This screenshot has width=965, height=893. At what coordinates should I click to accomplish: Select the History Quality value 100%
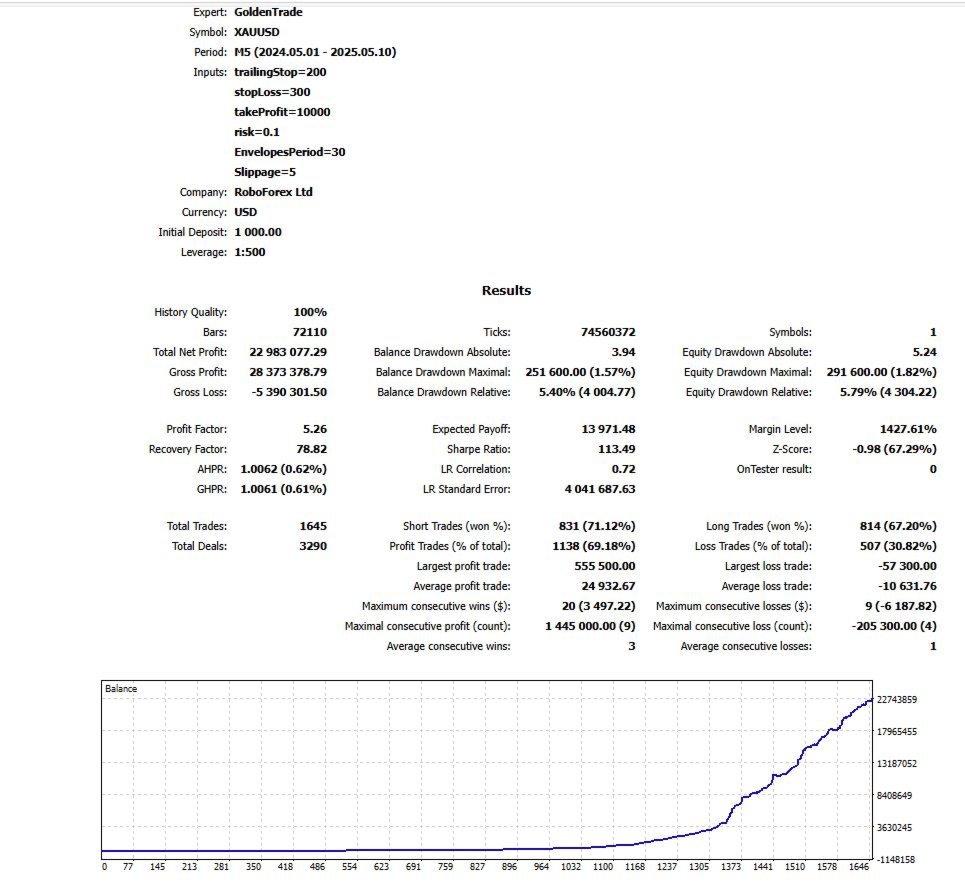point(310,312)
